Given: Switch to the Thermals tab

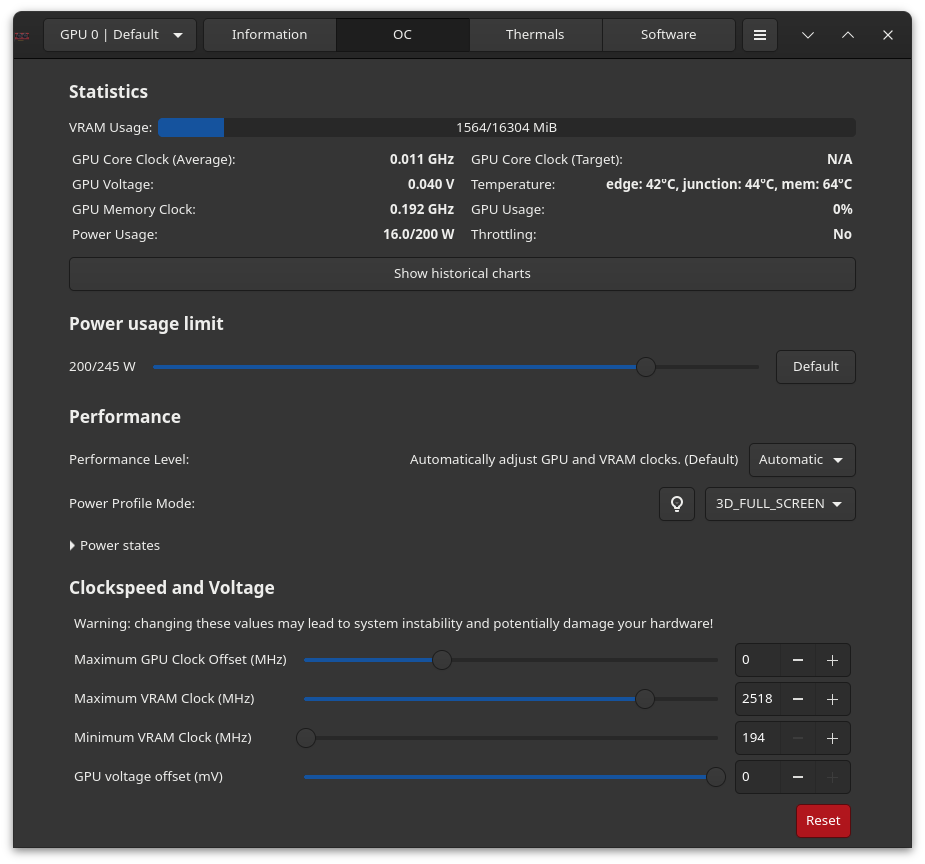Looking at the screenshot, I should click(x=535, y=35).
